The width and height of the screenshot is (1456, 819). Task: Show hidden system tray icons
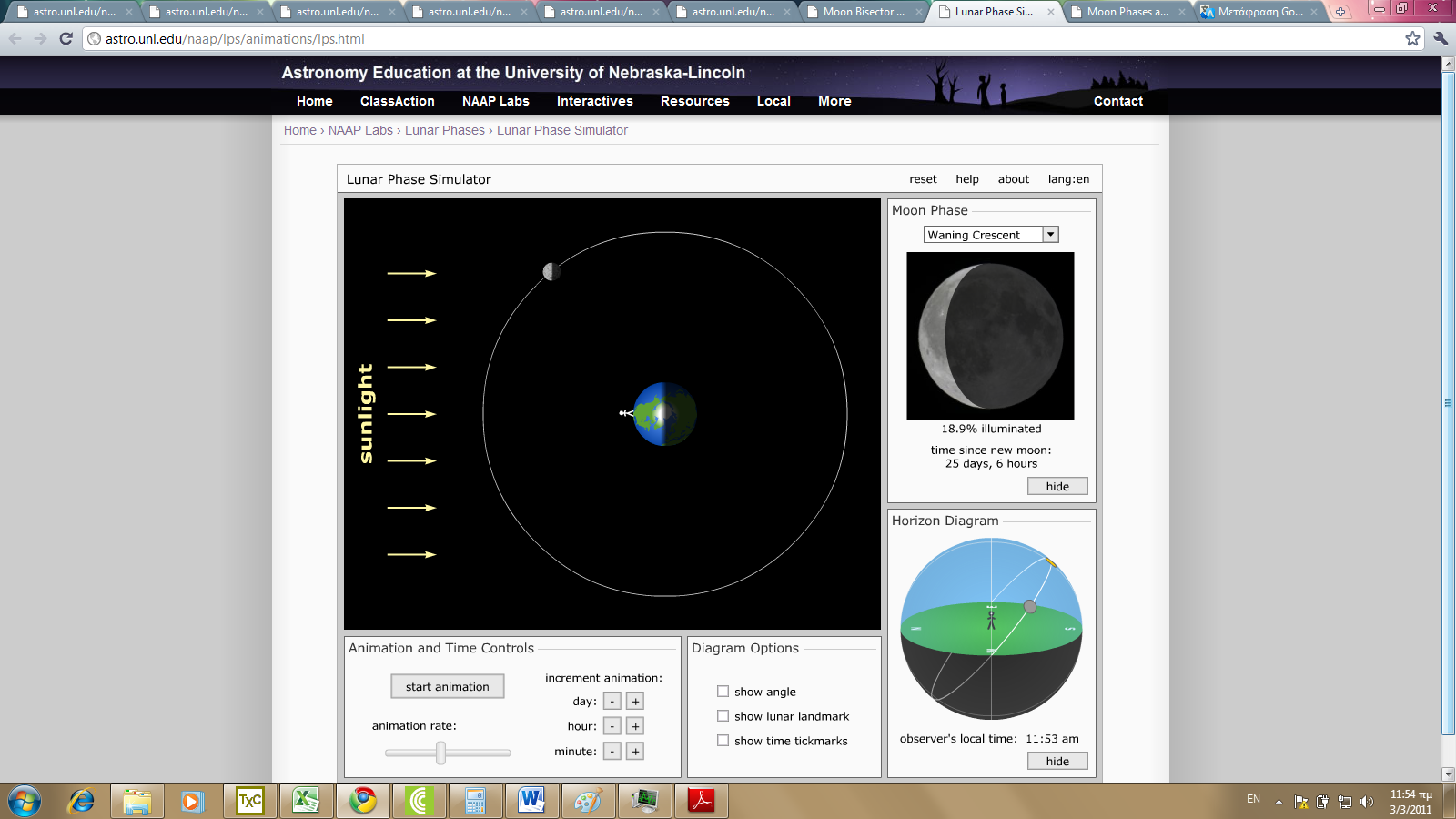1279,802
